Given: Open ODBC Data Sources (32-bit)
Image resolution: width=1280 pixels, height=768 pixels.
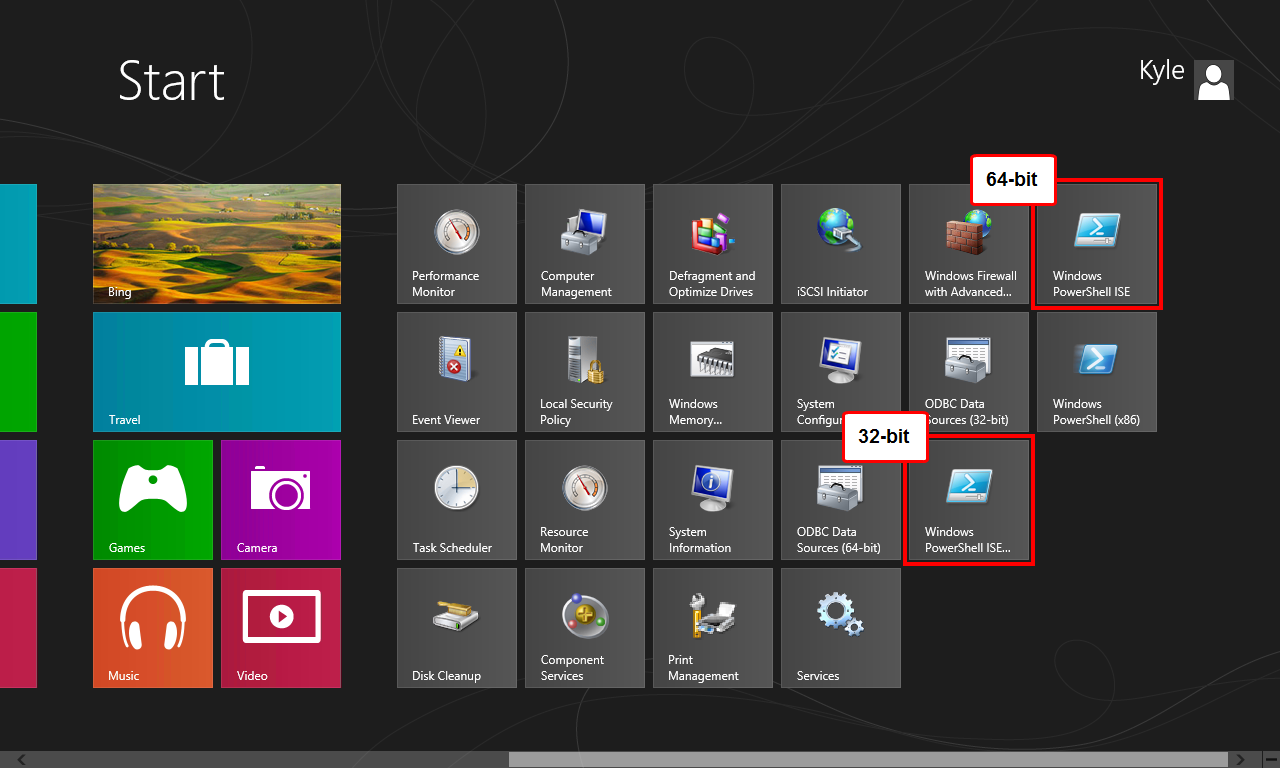Looking at the screenshot, I should (x=969, y=372).
